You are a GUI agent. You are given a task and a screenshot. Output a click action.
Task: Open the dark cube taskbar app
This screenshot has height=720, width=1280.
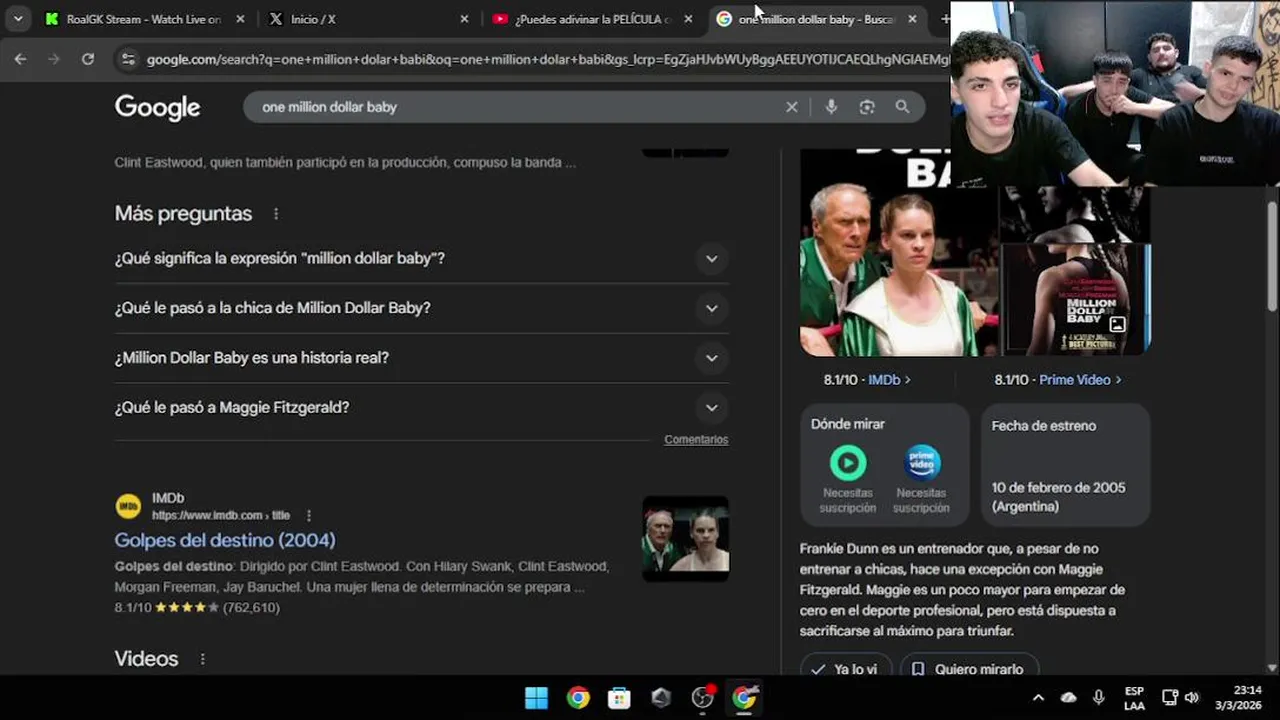(661, 698)
